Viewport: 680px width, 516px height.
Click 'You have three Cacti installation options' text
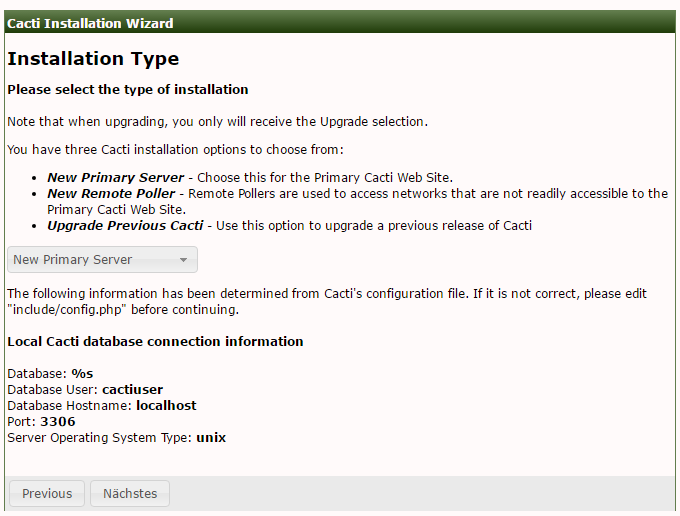coord(176,150)
